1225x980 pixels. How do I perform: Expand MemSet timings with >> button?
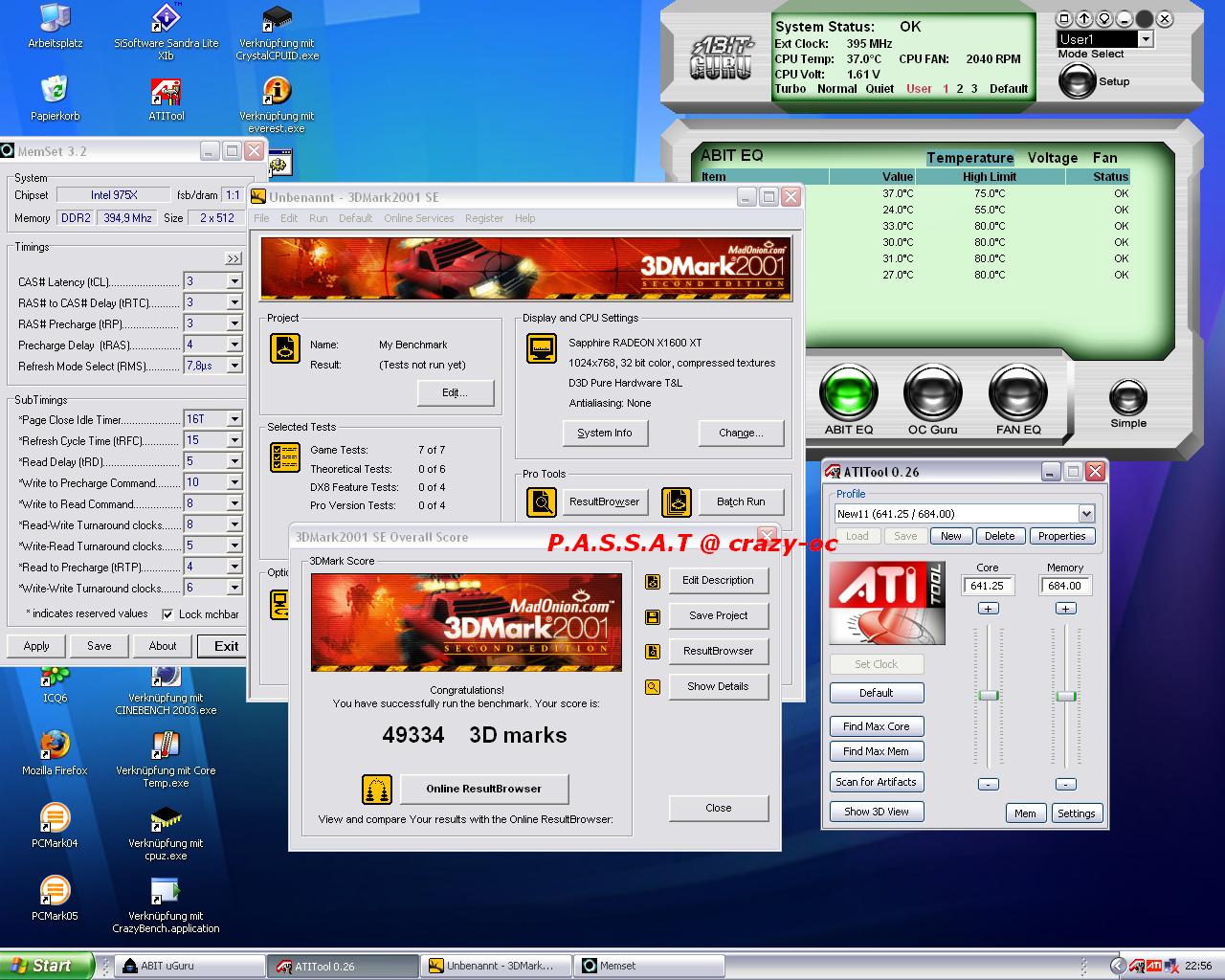point(234,258)
